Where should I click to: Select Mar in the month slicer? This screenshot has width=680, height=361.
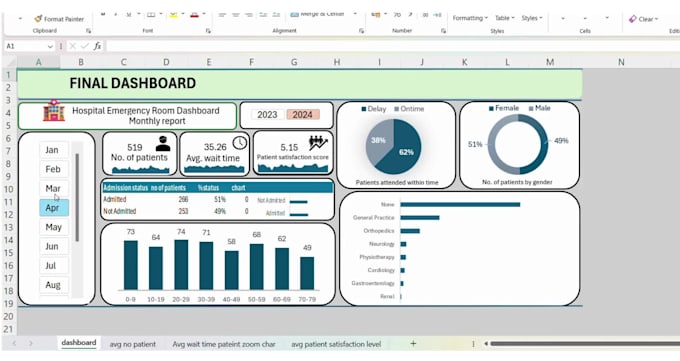tap(54, 188)
